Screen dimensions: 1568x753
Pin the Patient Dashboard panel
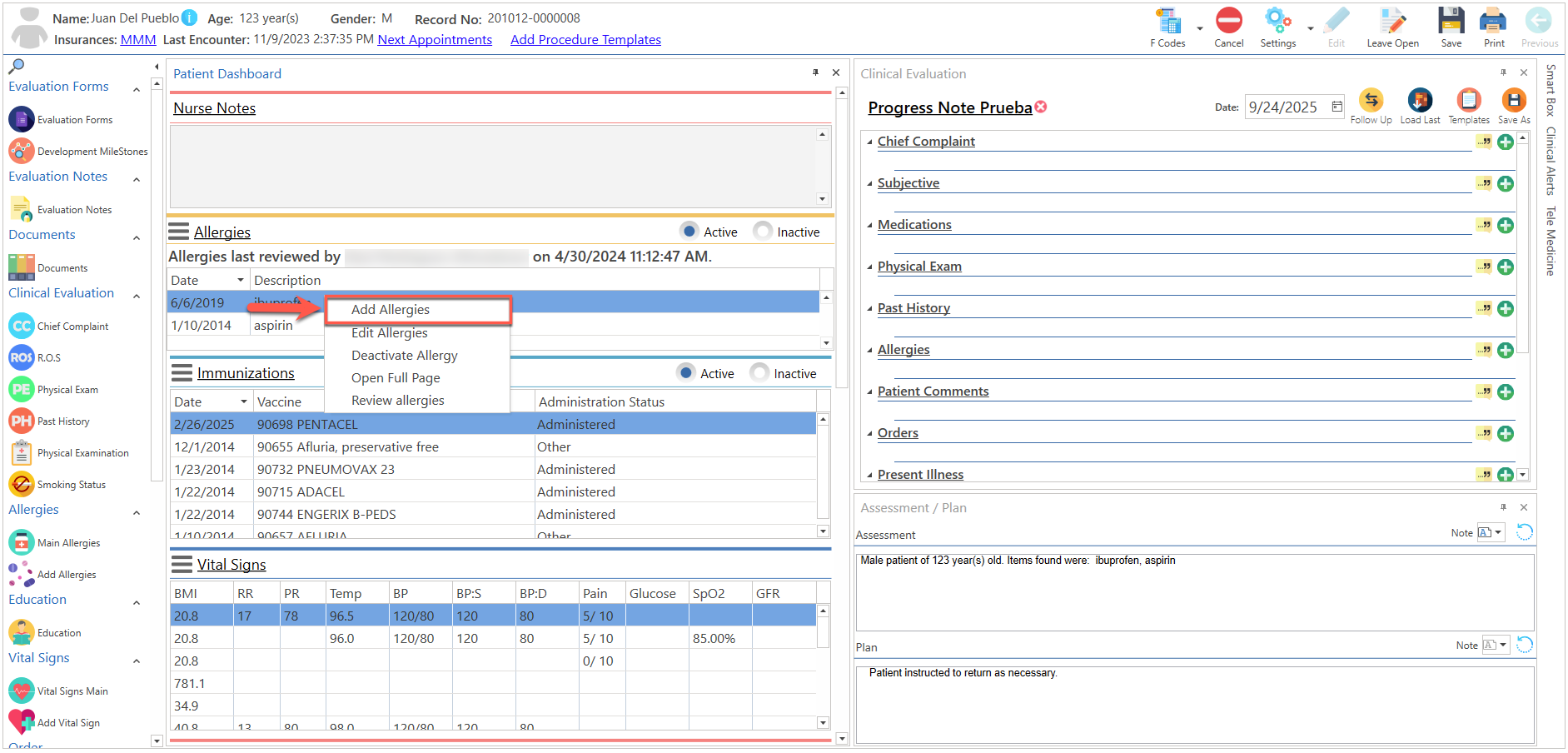[x=815, y=72]
